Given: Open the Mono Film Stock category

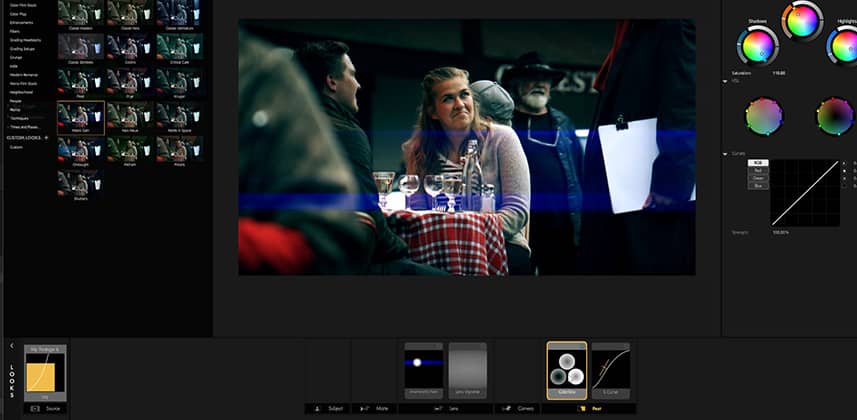Looking at the screenshot, I should [x=23, y=84].
